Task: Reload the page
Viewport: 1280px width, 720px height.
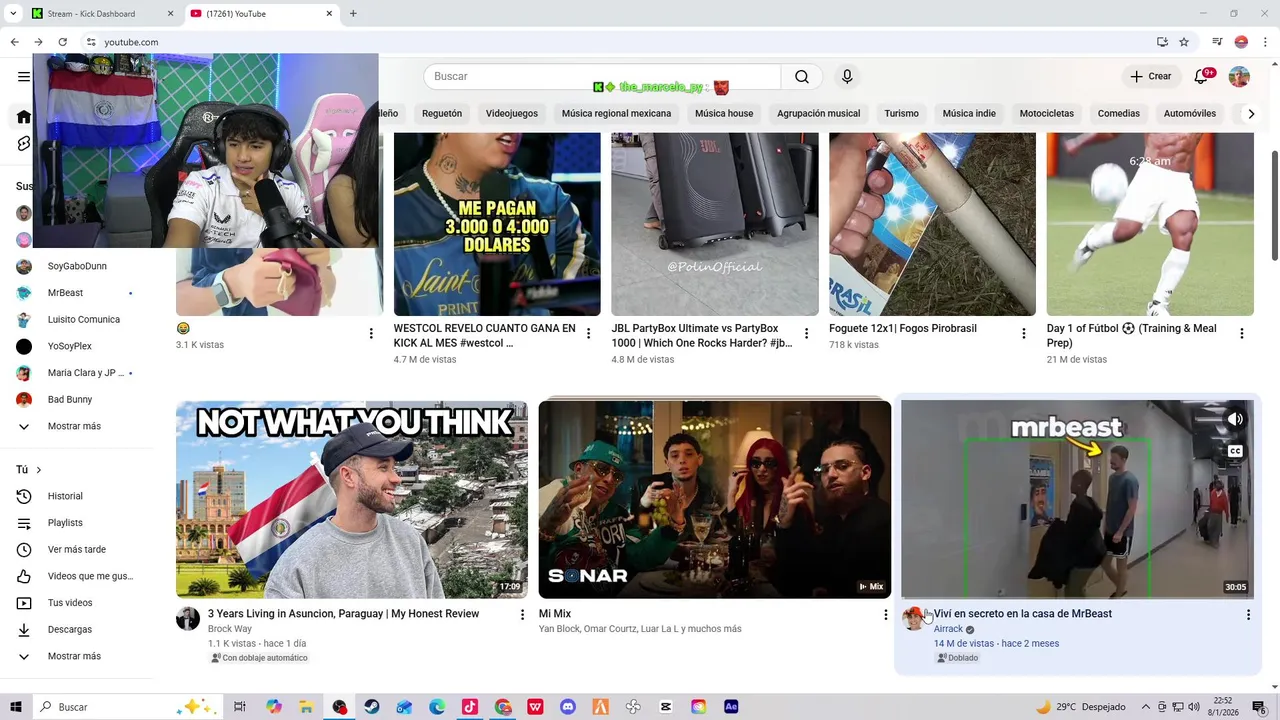Action: tap(62, 42)
